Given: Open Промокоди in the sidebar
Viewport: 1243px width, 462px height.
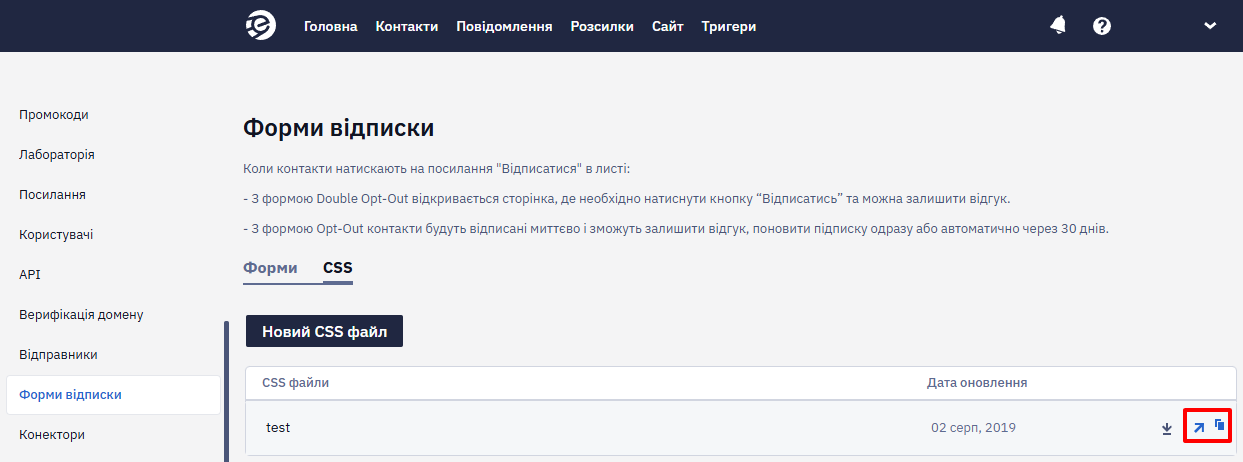Looking at the screenshot, I should (54, 115).
